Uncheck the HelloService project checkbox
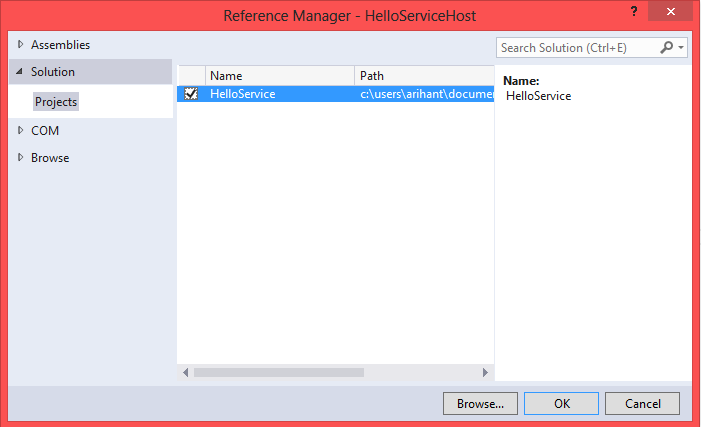701x427 pixels. pos(191,94)
